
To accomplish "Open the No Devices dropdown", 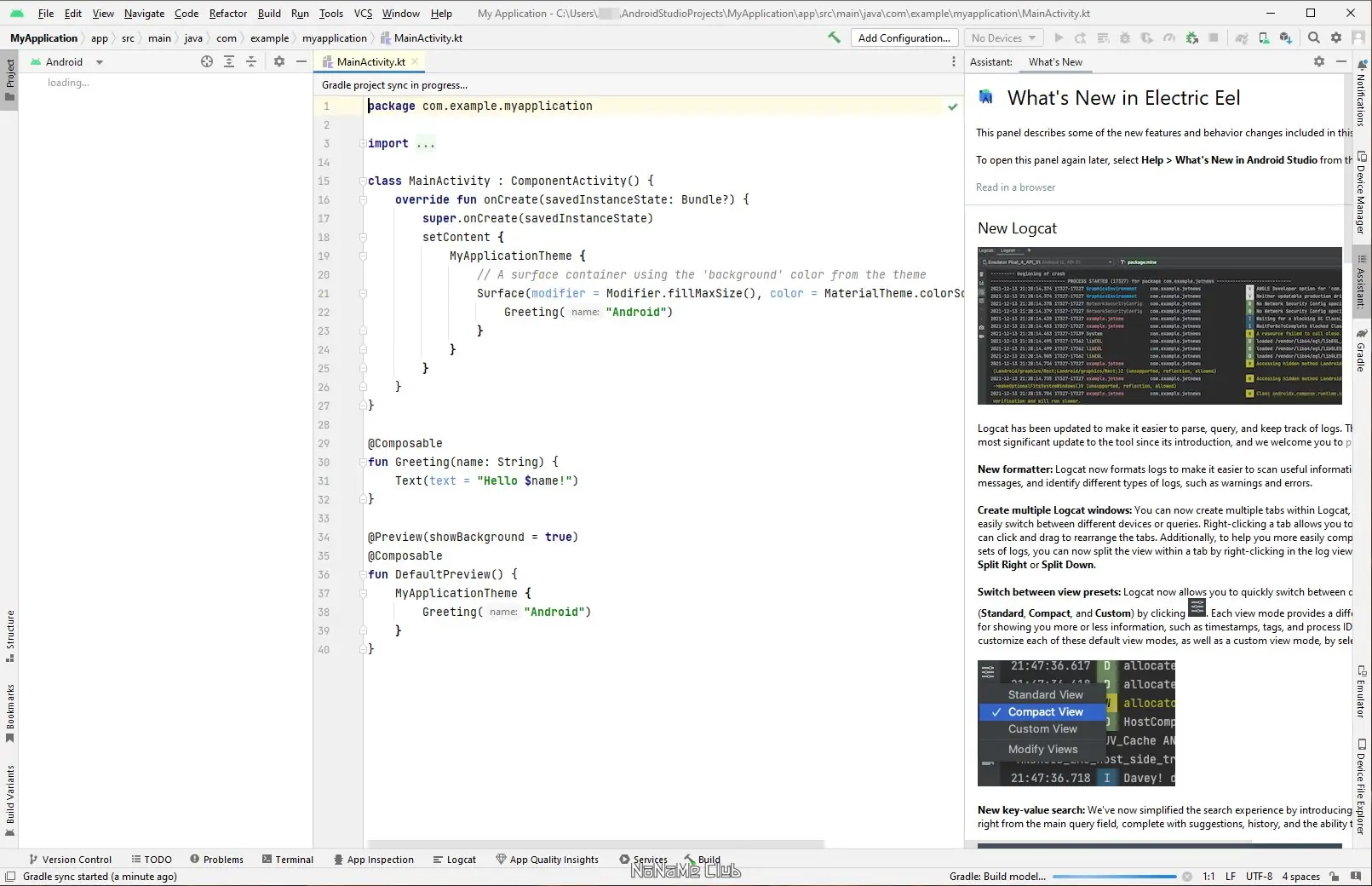I will click(1002, 37).
